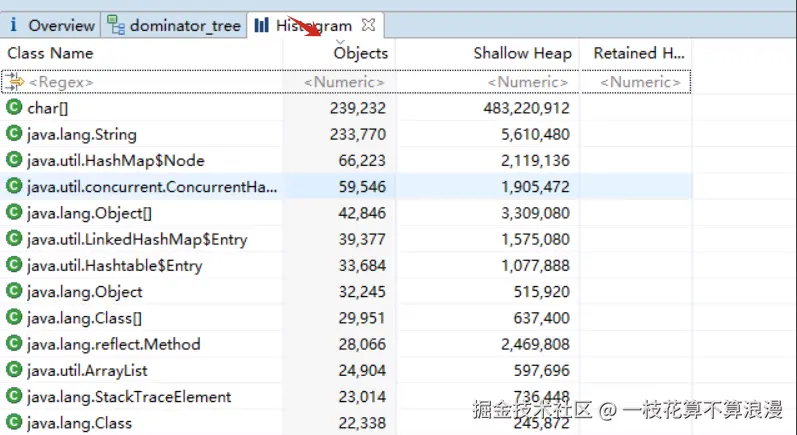Click the class icon for java.lang.Class[]
The height and width of the screenshot is (435, 797).
(14, 318)
